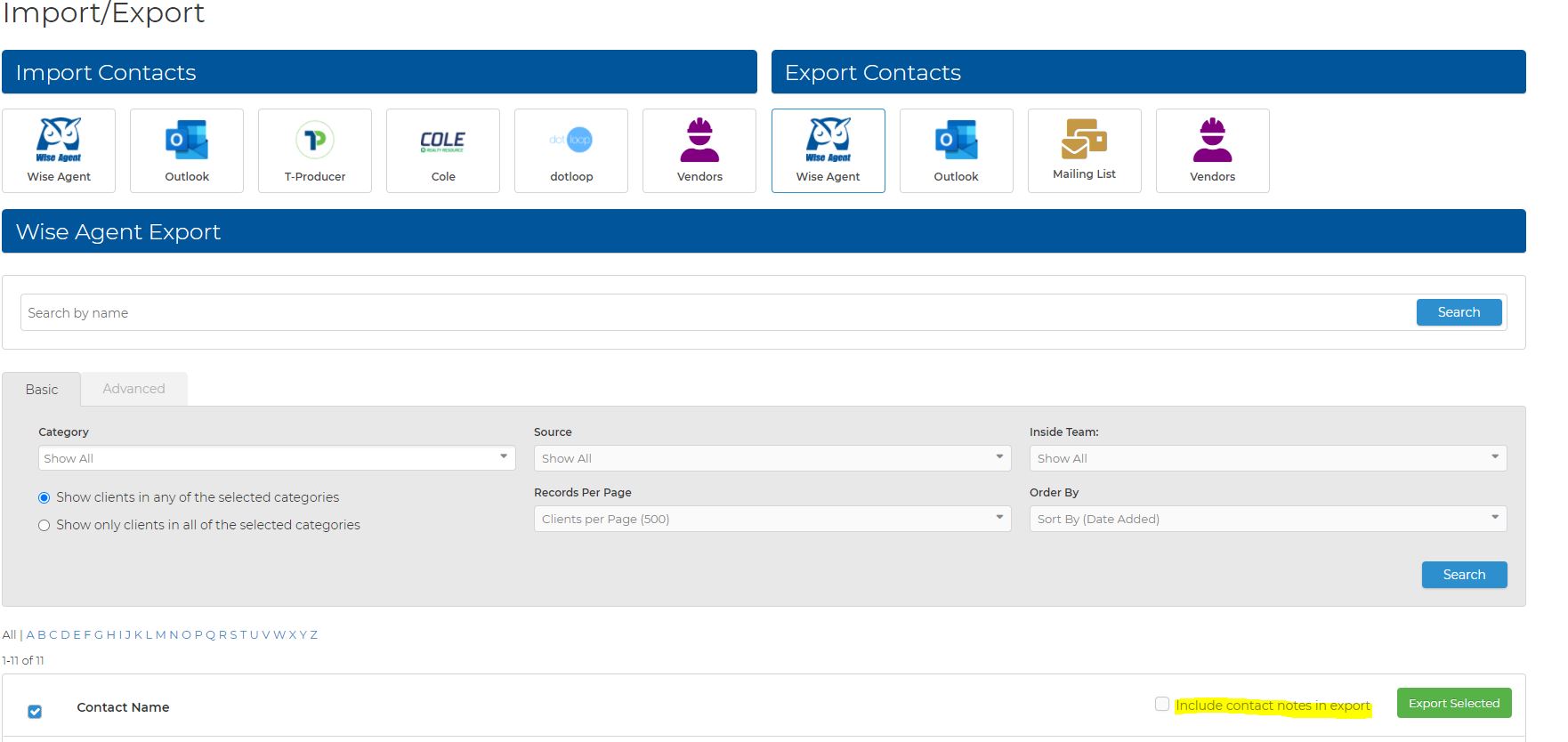Open the Order By dropdown
1568x742 pixels.
click(x=1268, y=519)
